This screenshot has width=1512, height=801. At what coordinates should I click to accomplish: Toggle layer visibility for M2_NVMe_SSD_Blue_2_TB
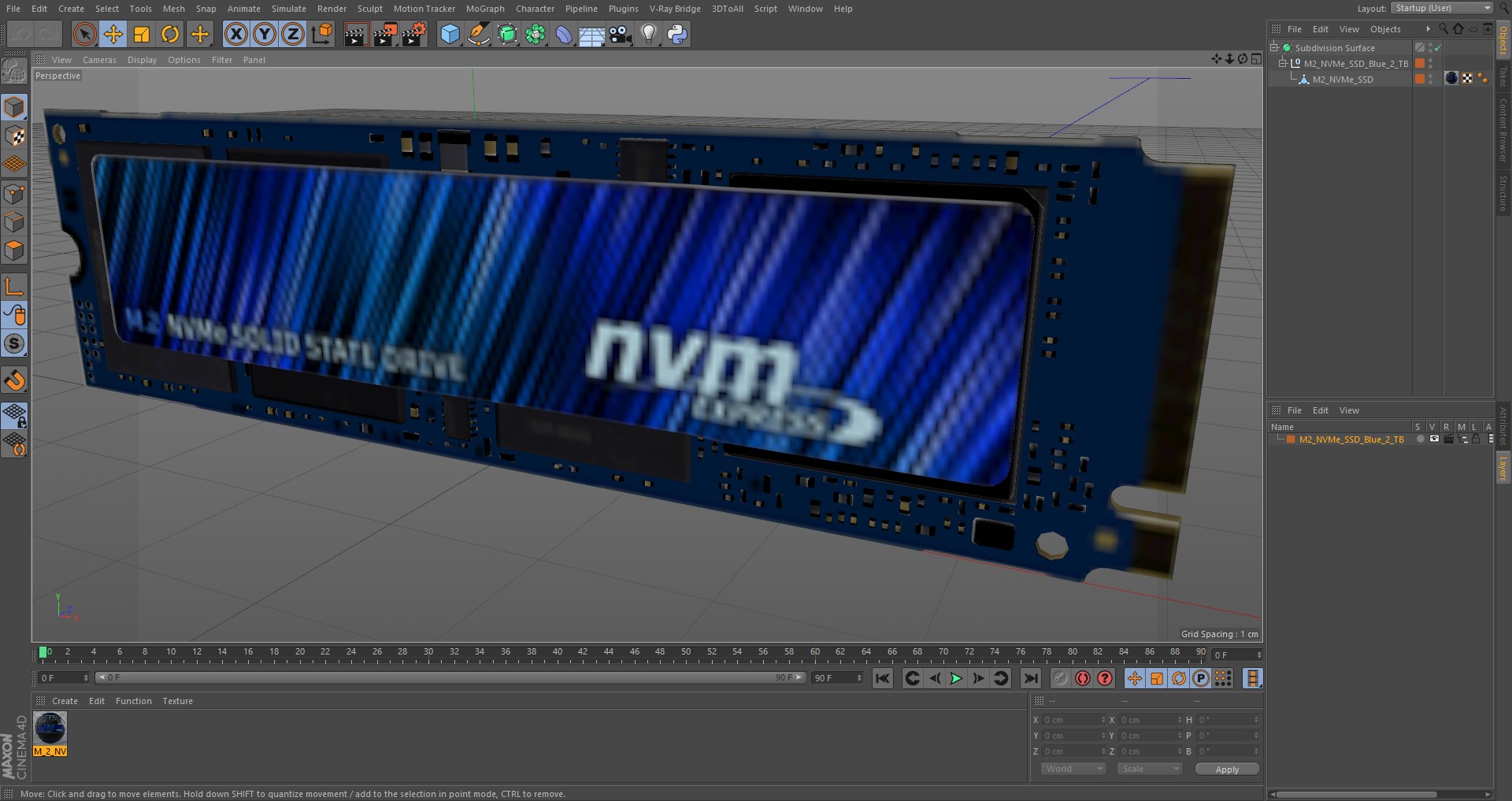tap(1434, 439)
